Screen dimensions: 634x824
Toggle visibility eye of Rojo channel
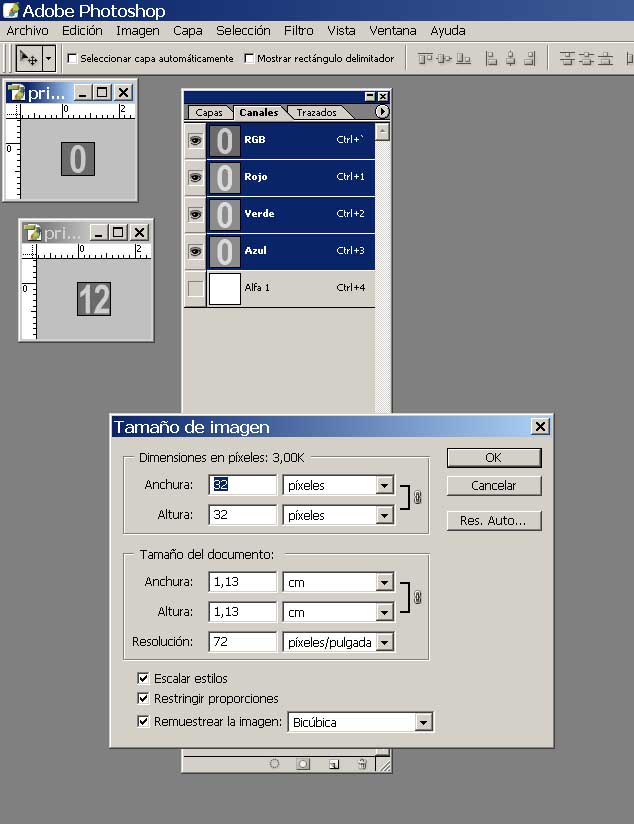pos(195,177)
